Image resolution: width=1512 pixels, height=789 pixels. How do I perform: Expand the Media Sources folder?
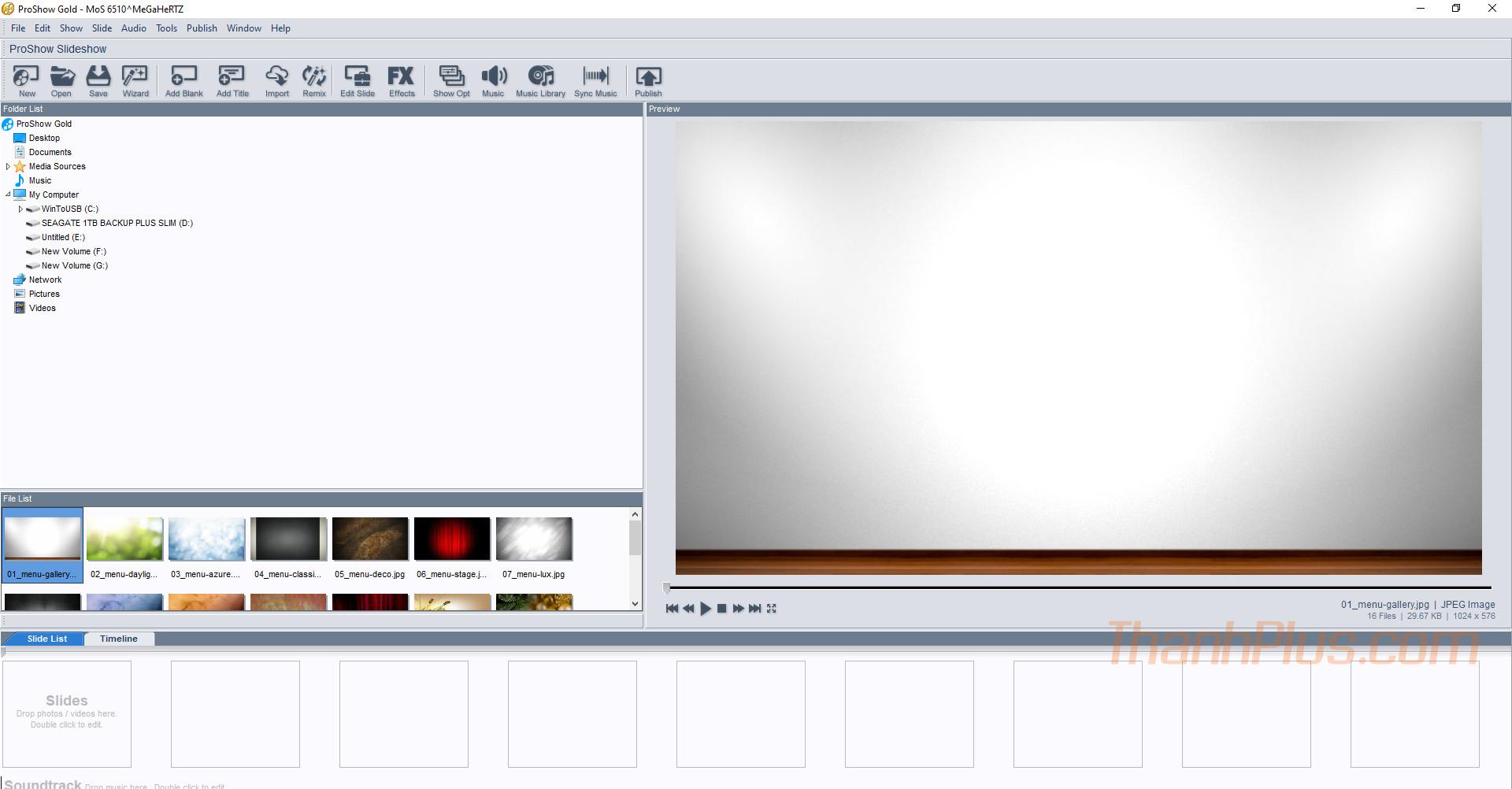(x=8, y=167)
